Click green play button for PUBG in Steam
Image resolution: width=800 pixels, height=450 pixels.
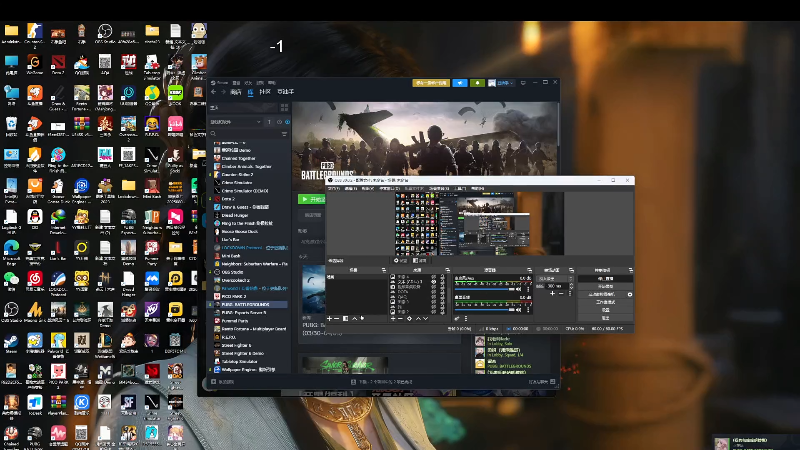tap(312, 199)
